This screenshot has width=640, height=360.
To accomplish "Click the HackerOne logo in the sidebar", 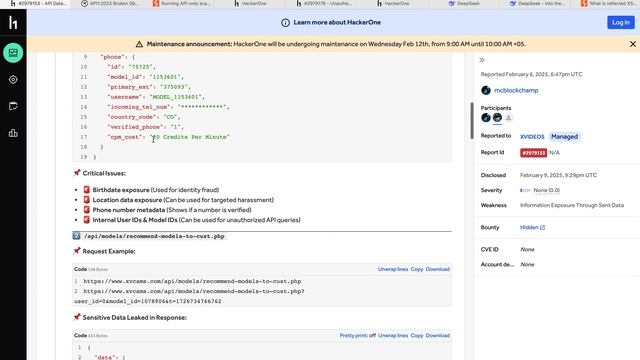I will pyautogui.click(x=13, y=23).
